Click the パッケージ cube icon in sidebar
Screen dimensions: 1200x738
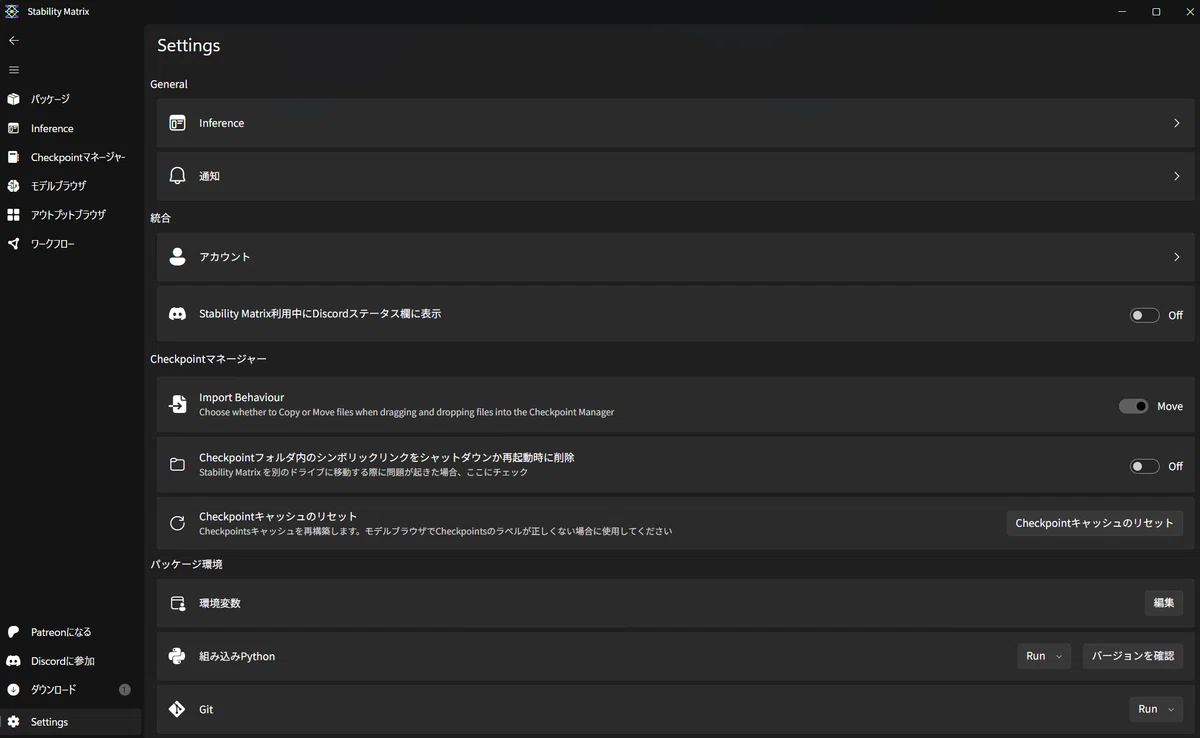(13, 99)
